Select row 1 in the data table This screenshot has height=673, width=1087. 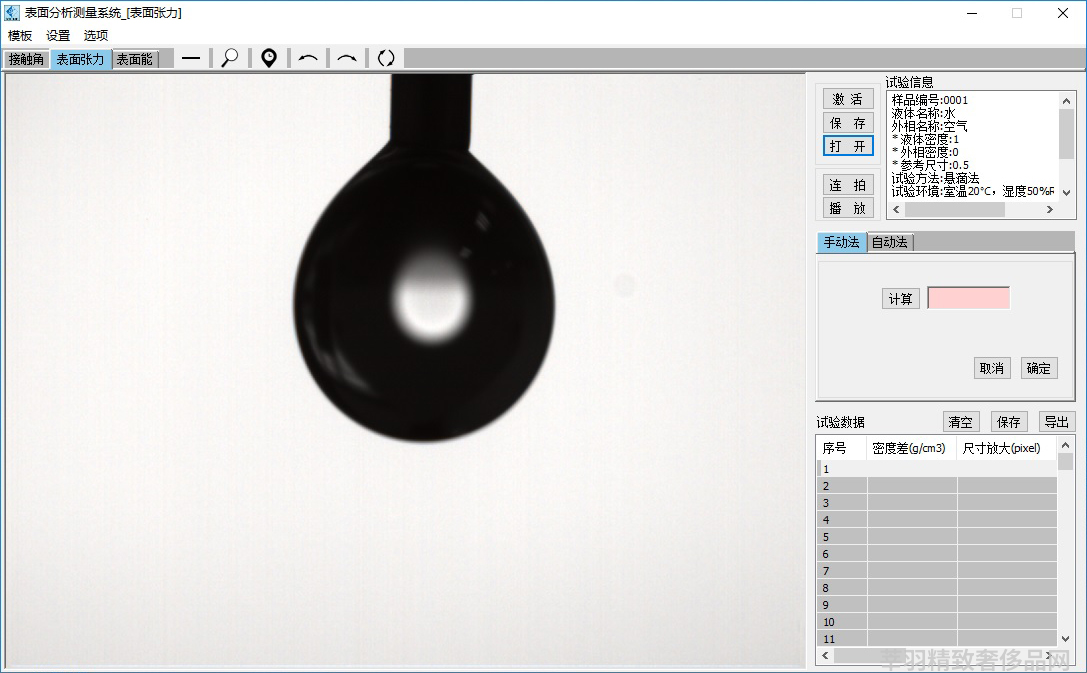point(937,469)
